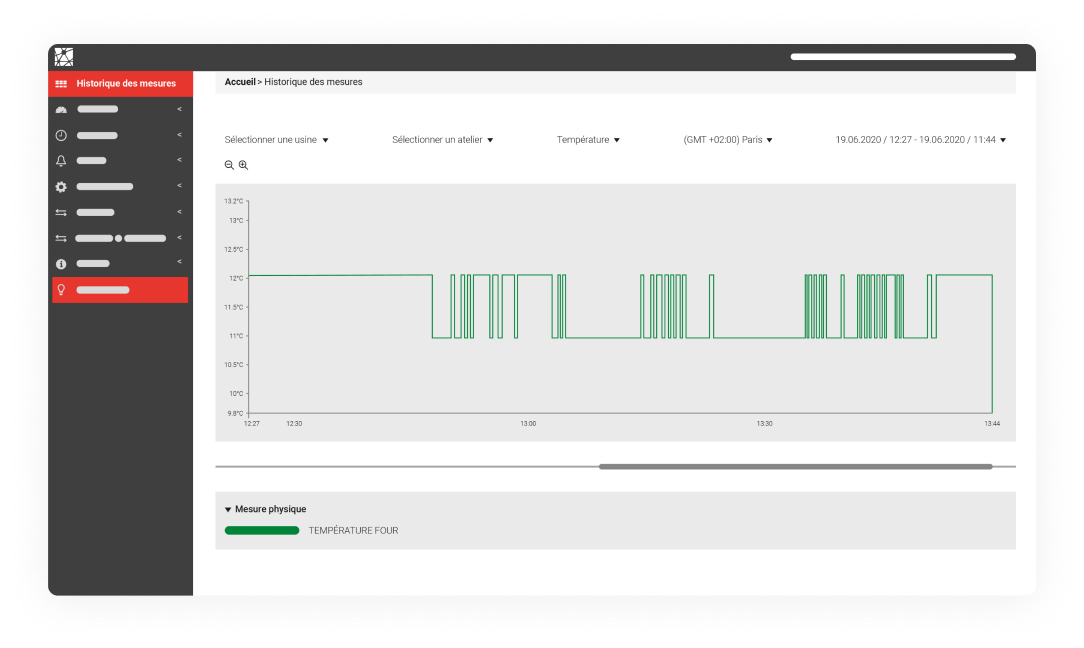
Task: Open the gear settings sidebar icon
Action: tap(61, 187)
